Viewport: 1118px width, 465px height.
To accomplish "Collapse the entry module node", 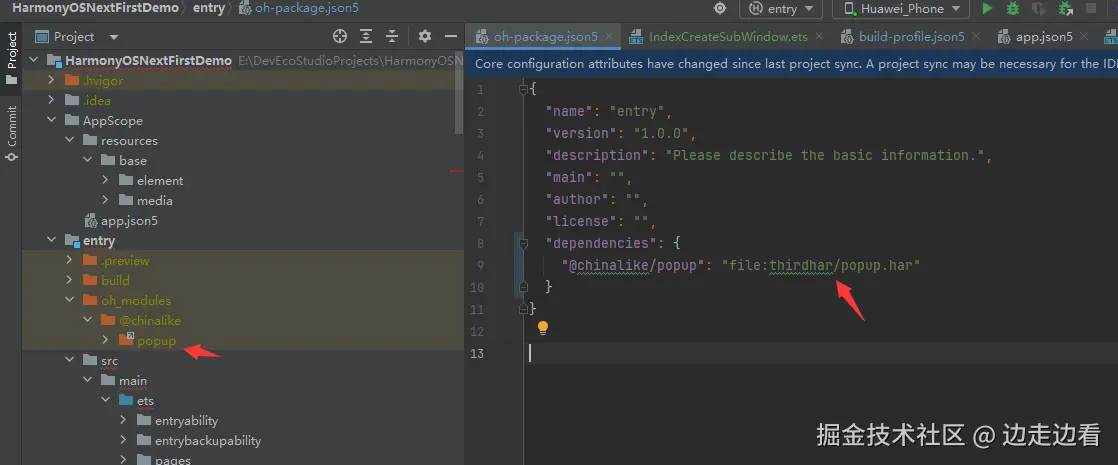I will 51,240.
